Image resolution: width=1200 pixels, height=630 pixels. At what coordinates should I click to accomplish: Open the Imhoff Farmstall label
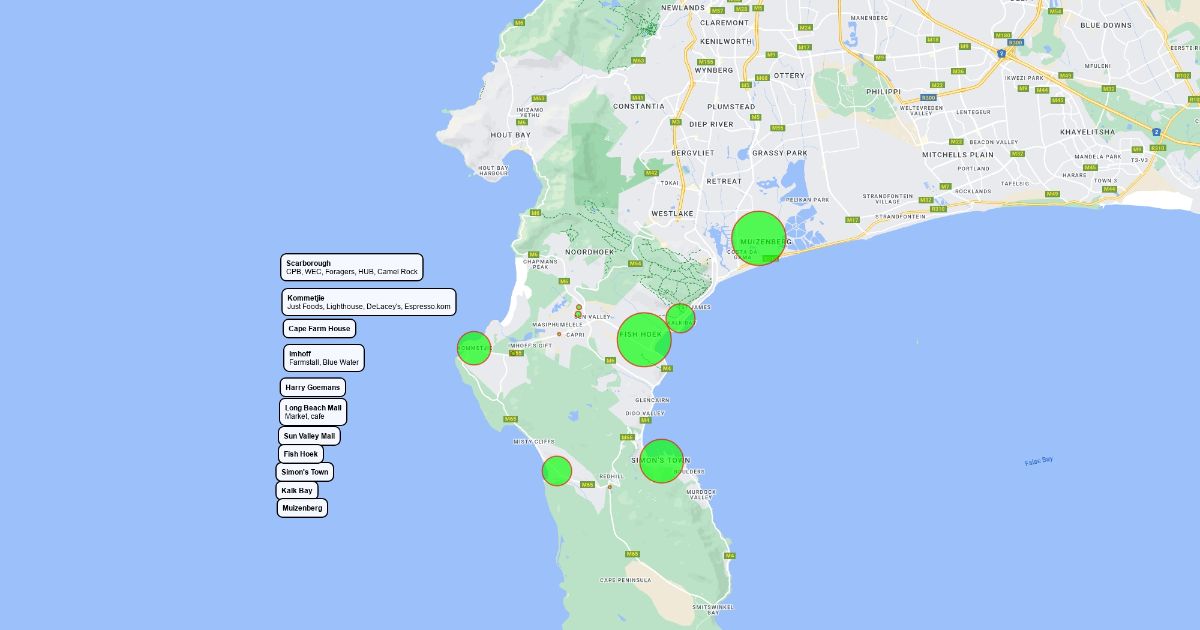[324, 358]
